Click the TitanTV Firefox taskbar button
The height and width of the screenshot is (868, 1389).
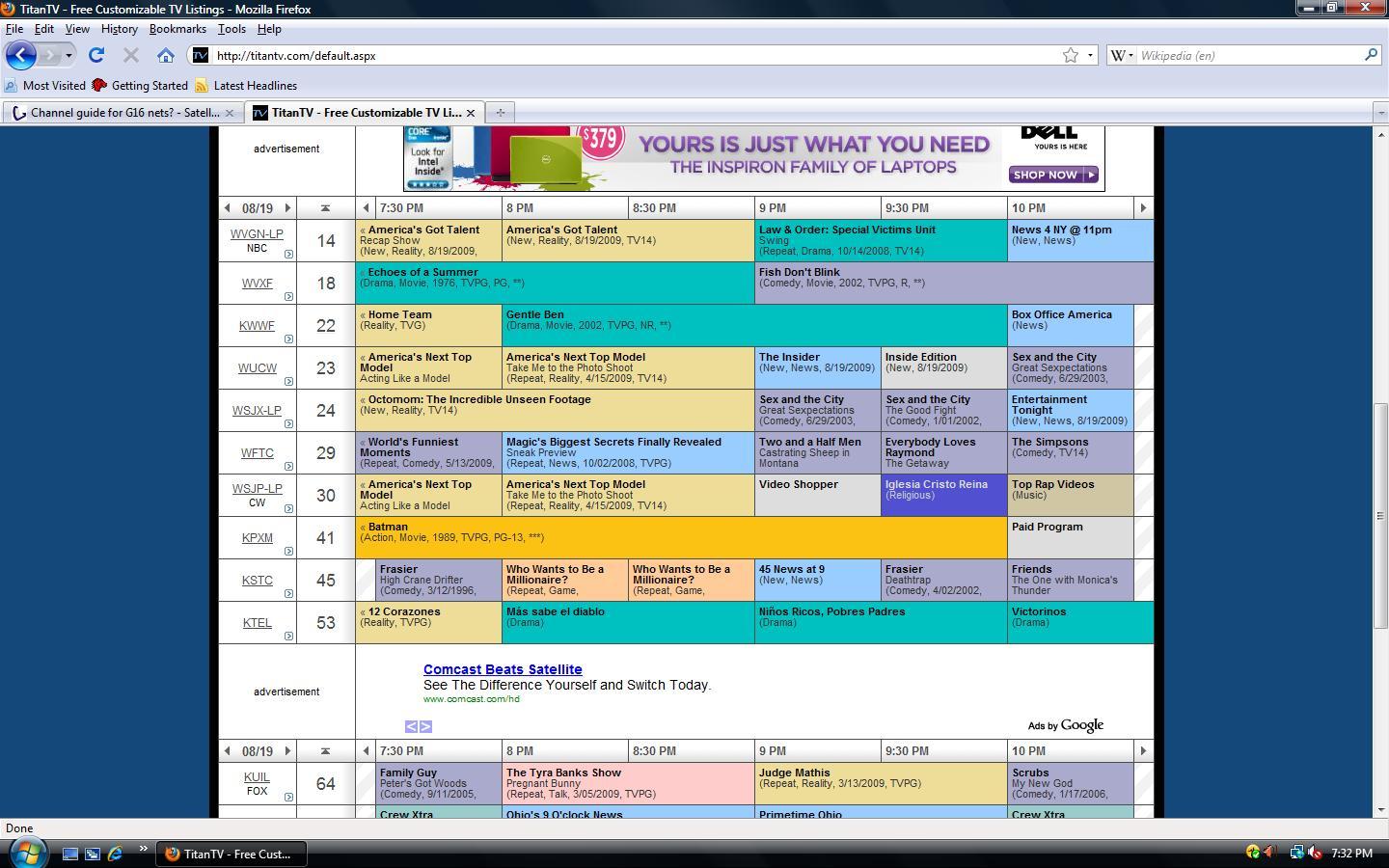point(231,854)
